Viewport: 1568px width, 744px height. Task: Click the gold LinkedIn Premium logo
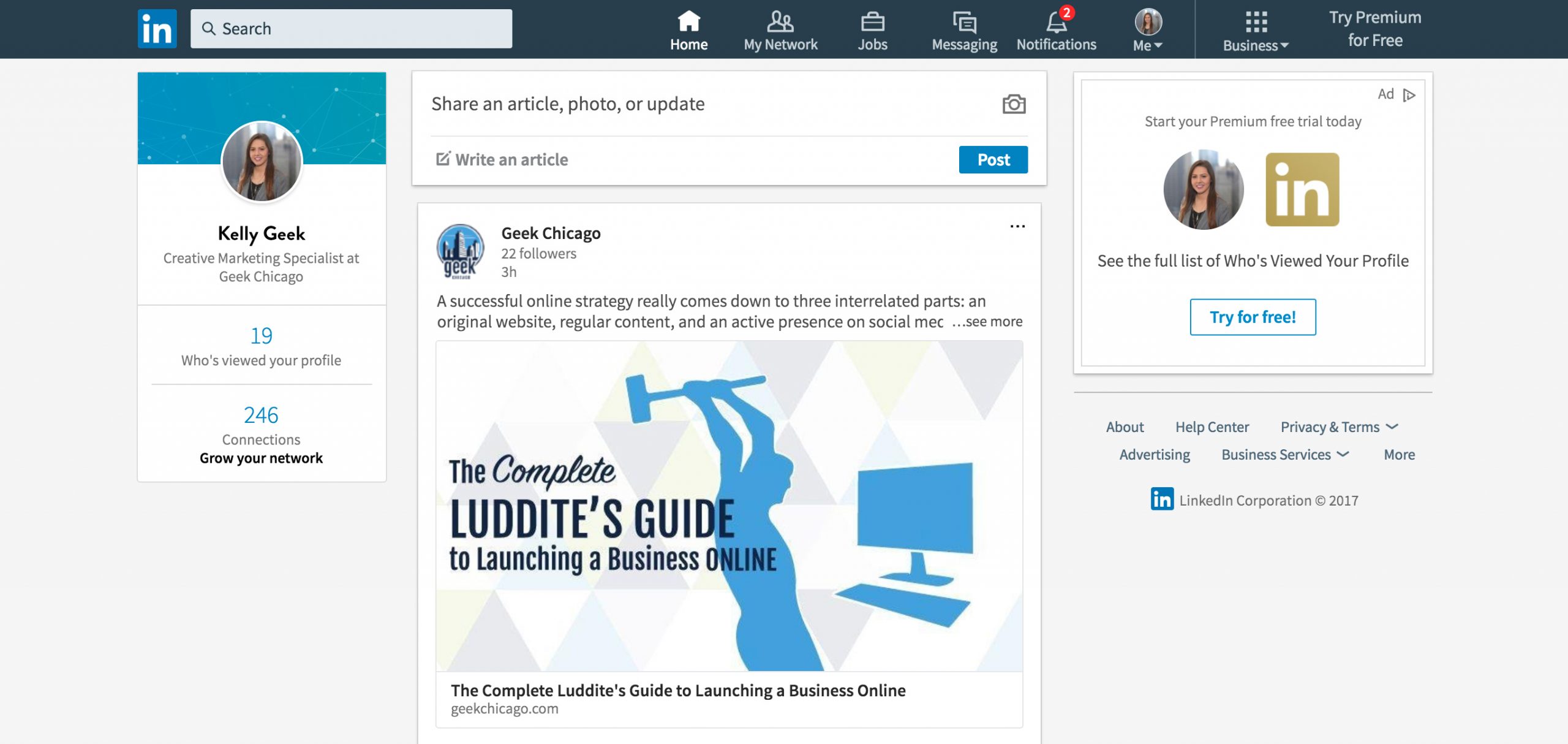point(1302,189)
